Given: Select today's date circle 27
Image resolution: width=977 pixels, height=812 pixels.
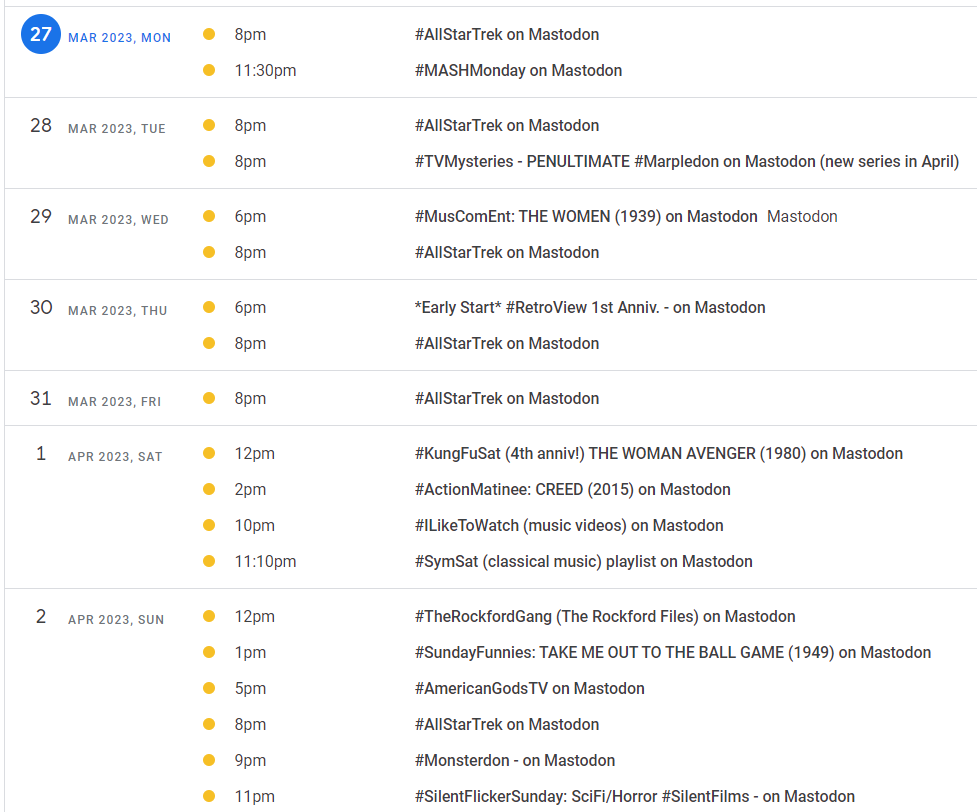Looking at the screenshot, I should pyautogui.click(x=41, y=34).
